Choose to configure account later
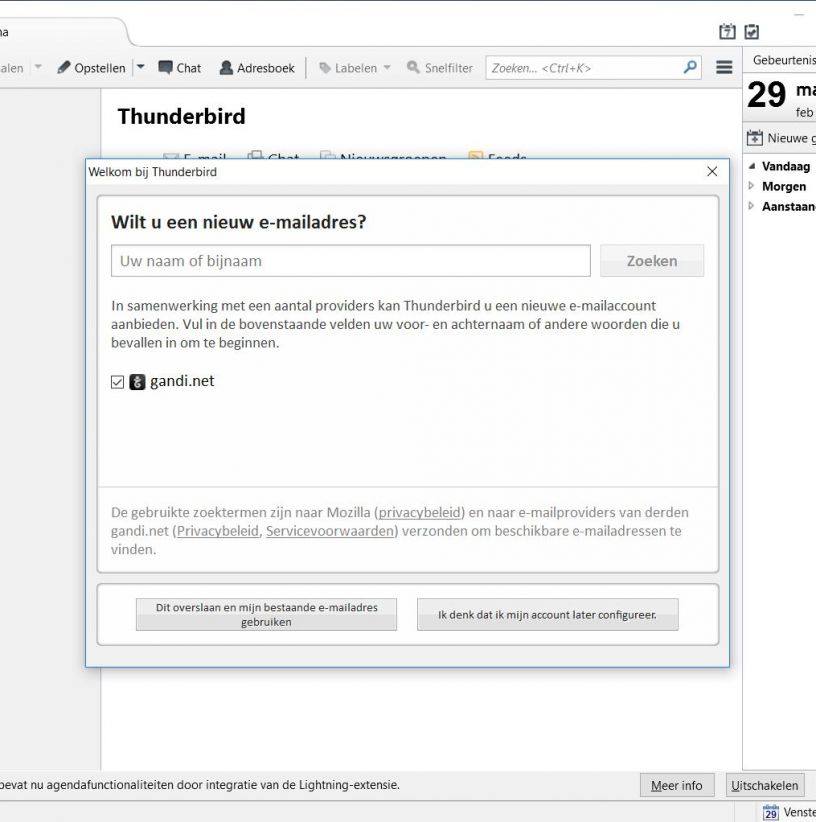This screenshot has height=822, width=816. 548,614
